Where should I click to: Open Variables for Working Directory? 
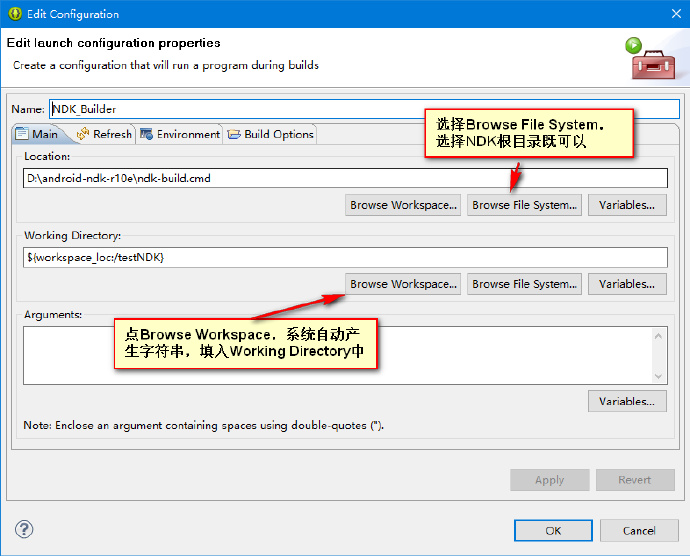click(x=627, y=284)
